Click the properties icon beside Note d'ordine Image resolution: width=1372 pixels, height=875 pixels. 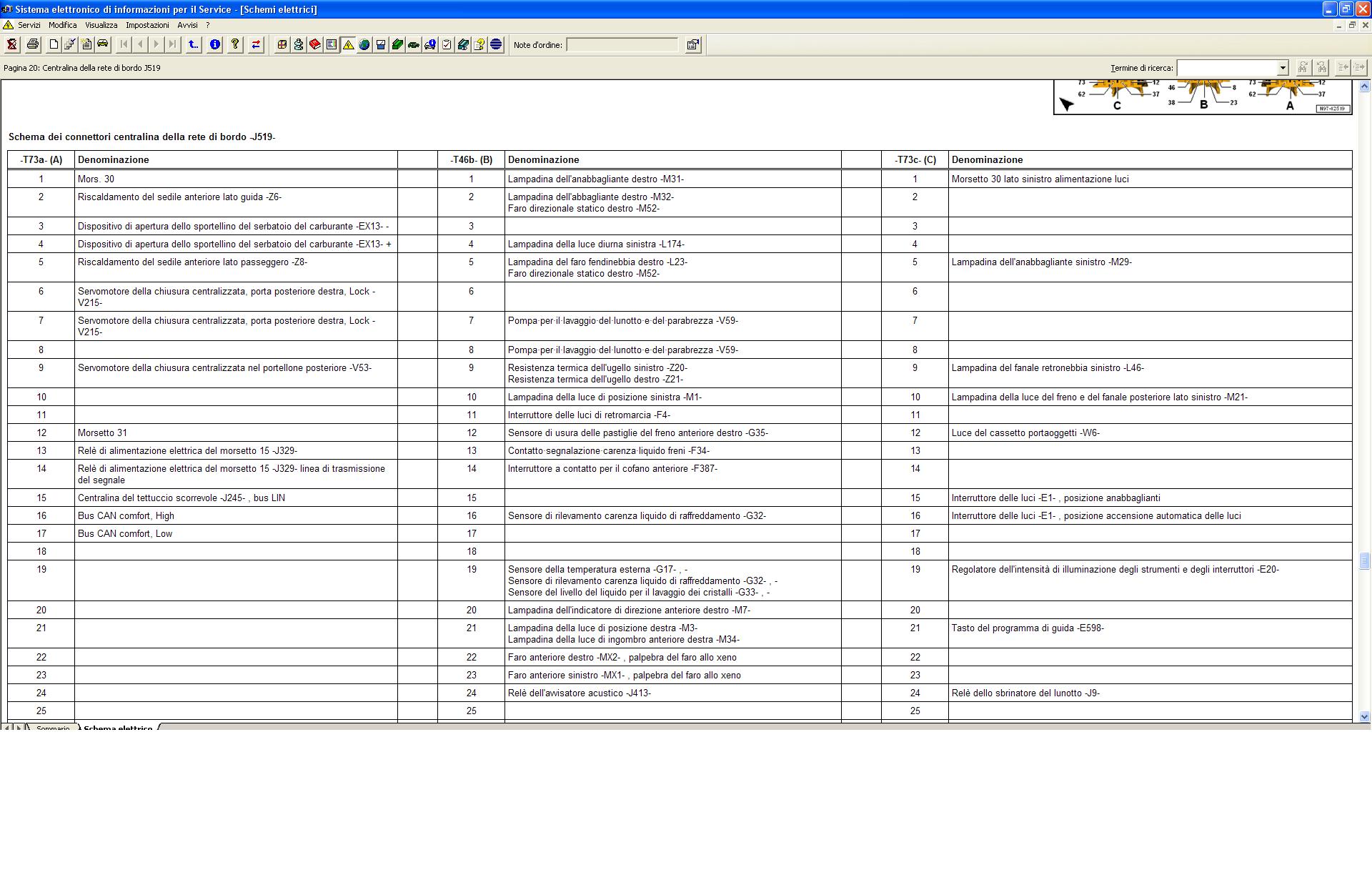693,44
